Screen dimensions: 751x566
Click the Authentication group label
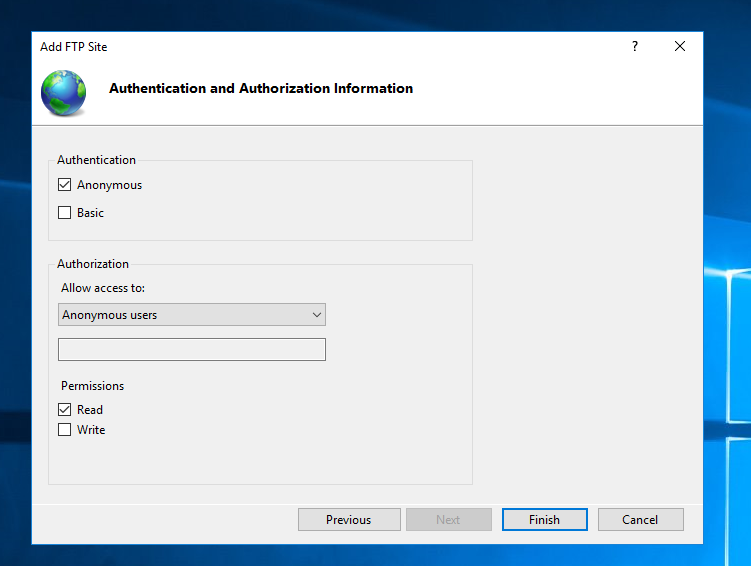(96, 160)
